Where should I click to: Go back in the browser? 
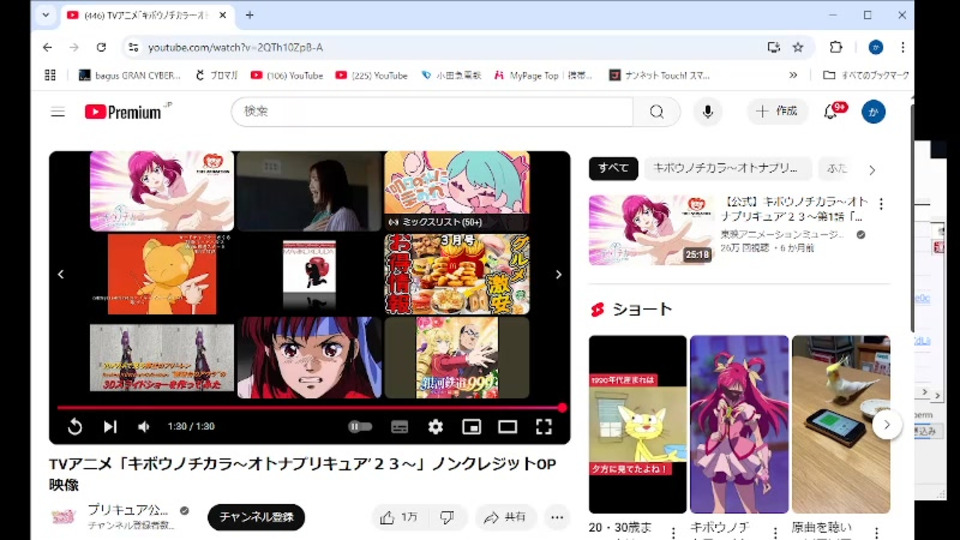[x=47, y=47]
